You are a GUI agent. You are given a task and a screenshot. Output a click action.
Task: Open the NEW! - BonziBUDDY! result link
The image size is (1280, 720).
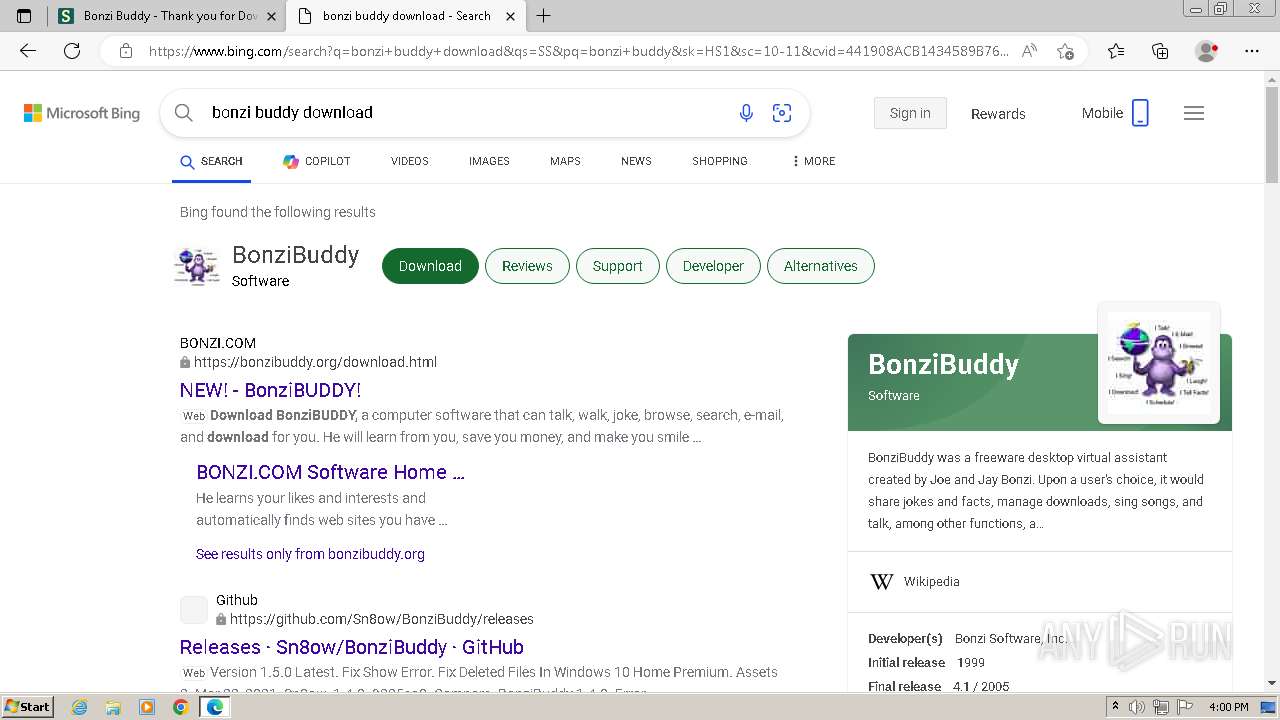[270, 390]
